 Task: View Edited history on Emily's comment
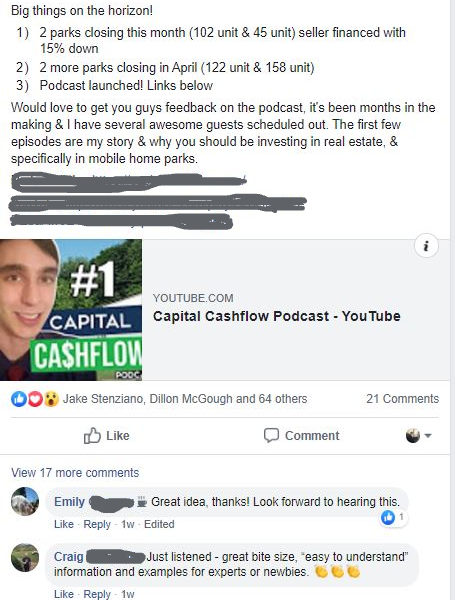click(159, 524)
